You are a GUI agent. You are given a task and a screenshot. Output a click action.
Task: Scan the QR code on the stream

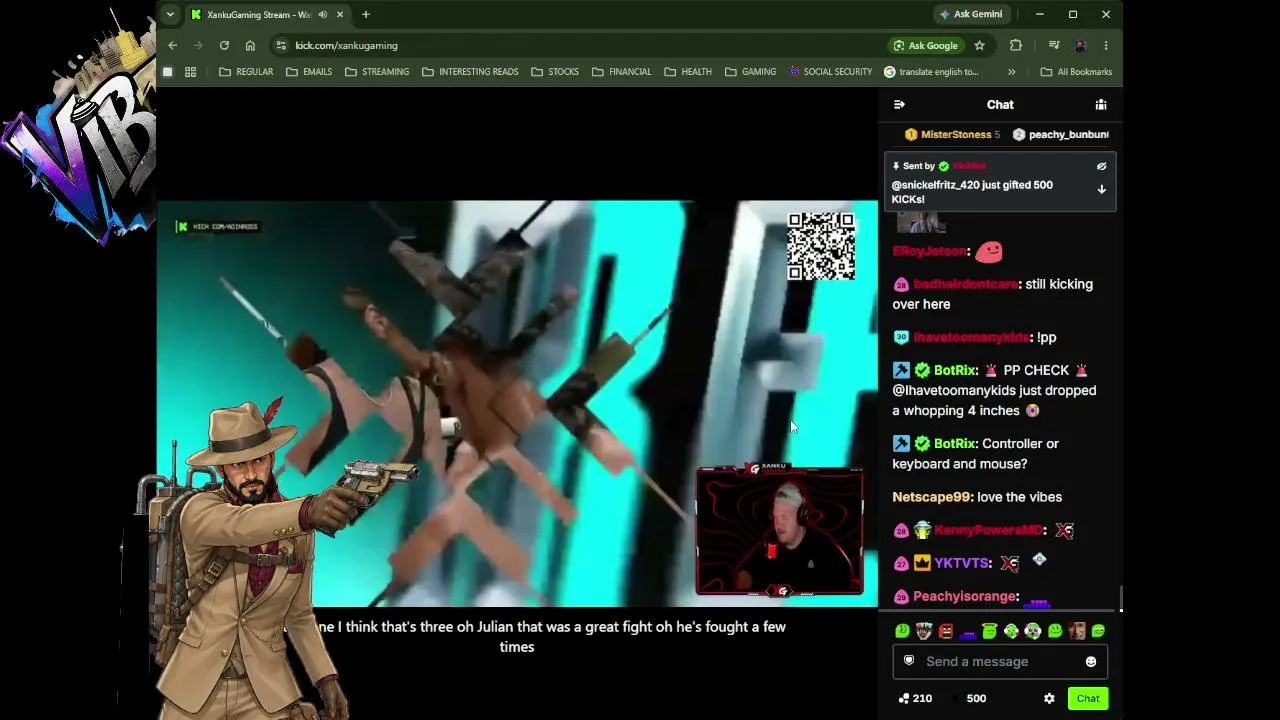821,246
